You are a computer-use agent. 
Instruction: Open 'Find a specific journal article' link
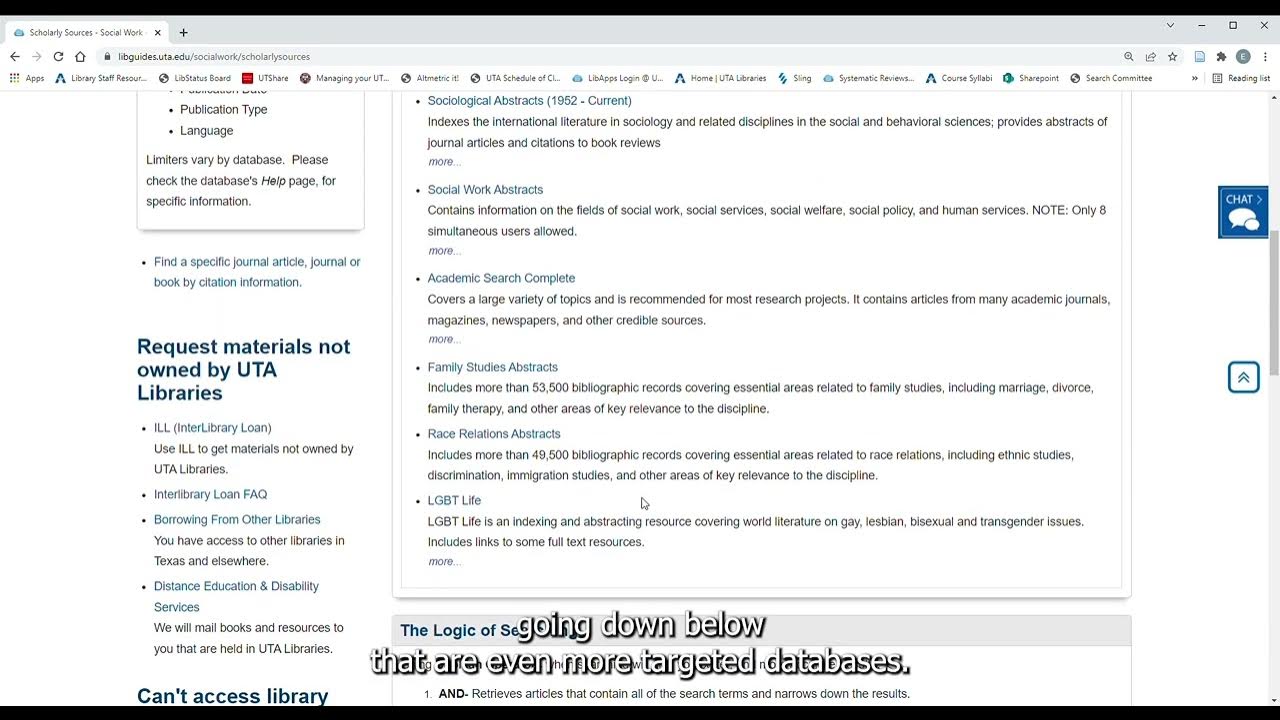[257, 272]
